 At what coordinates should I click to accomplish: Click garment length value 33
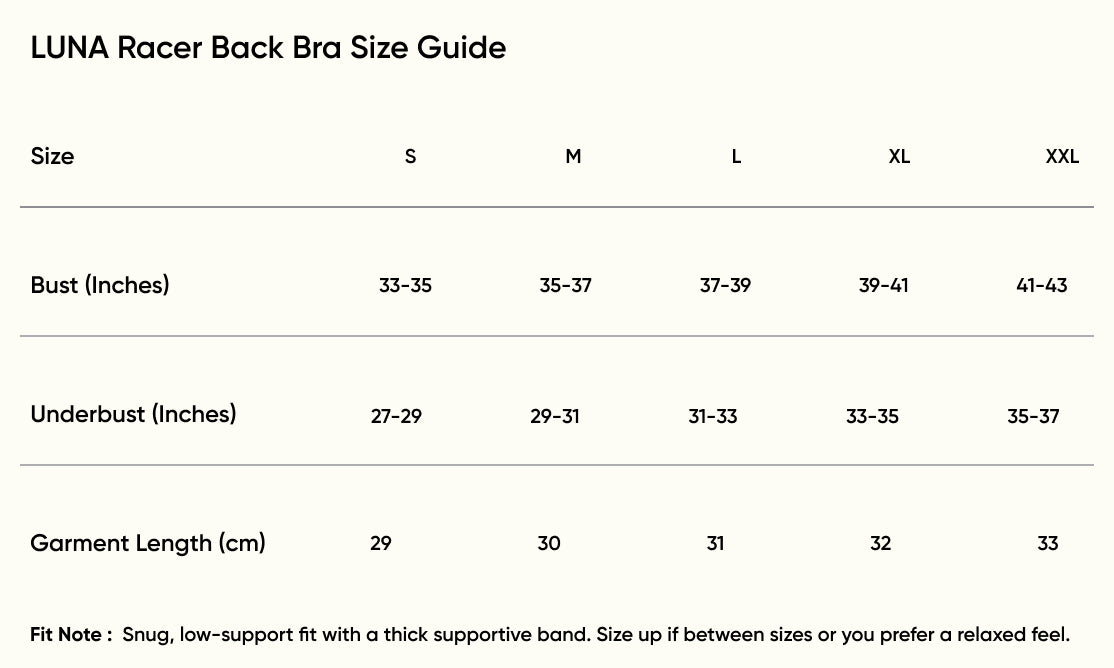point(1047,544)
